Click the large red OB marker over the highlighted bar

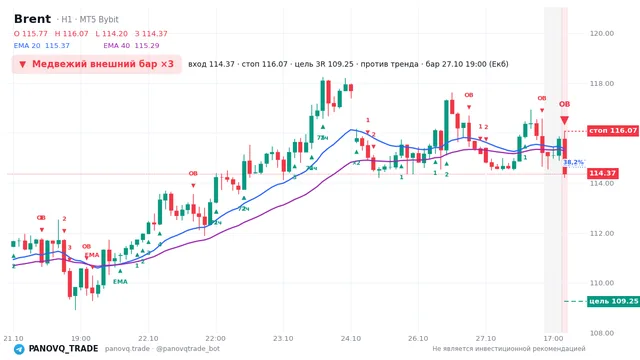(x=564, y=104)
